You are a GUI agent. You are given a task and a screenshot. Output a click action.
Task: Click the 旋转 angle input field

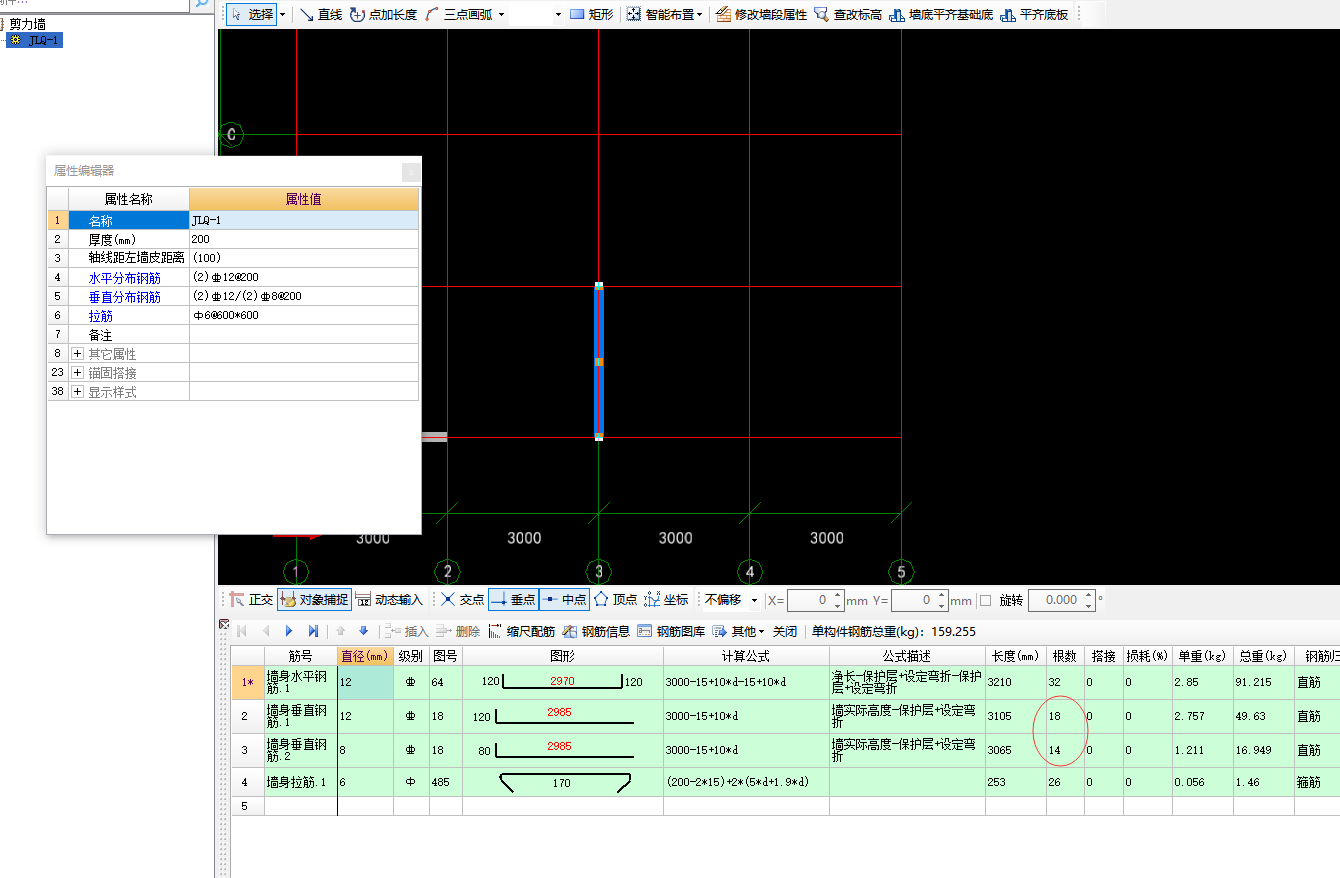click(x=1062, y=600)
